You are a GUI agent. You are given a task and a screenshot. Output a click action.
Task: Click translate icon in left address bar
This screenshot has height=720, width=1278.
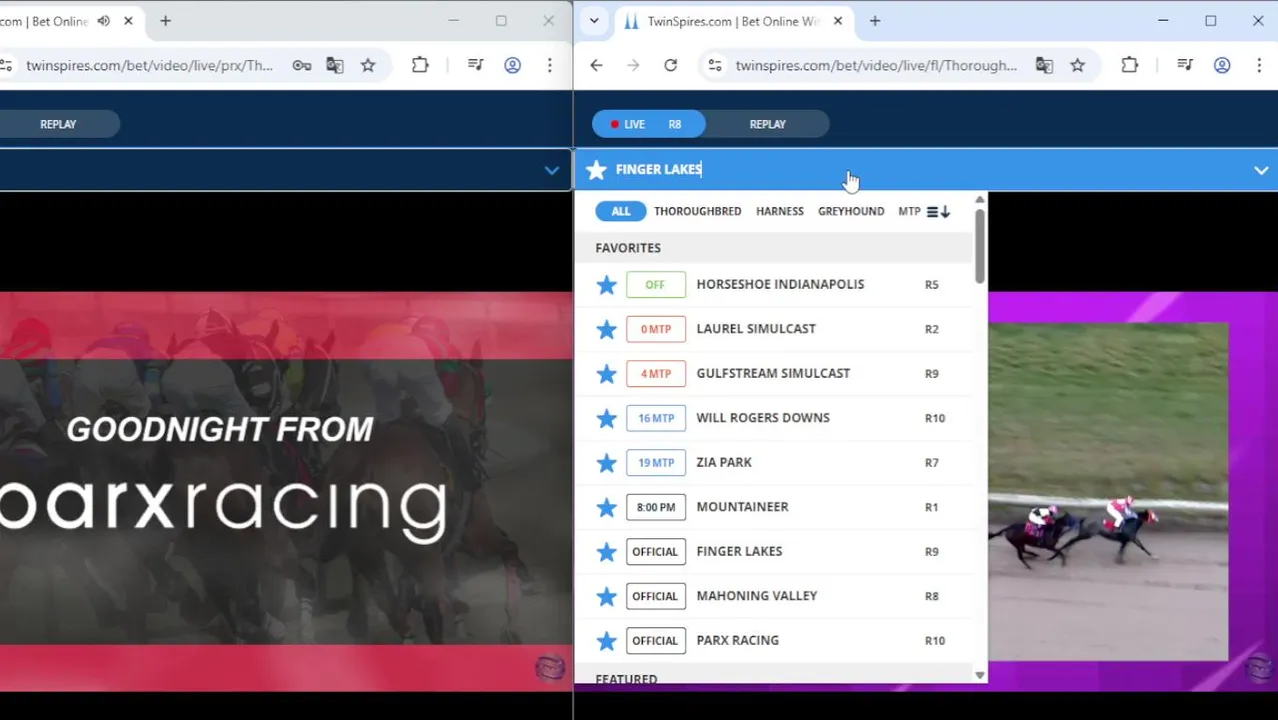point(334,65)
